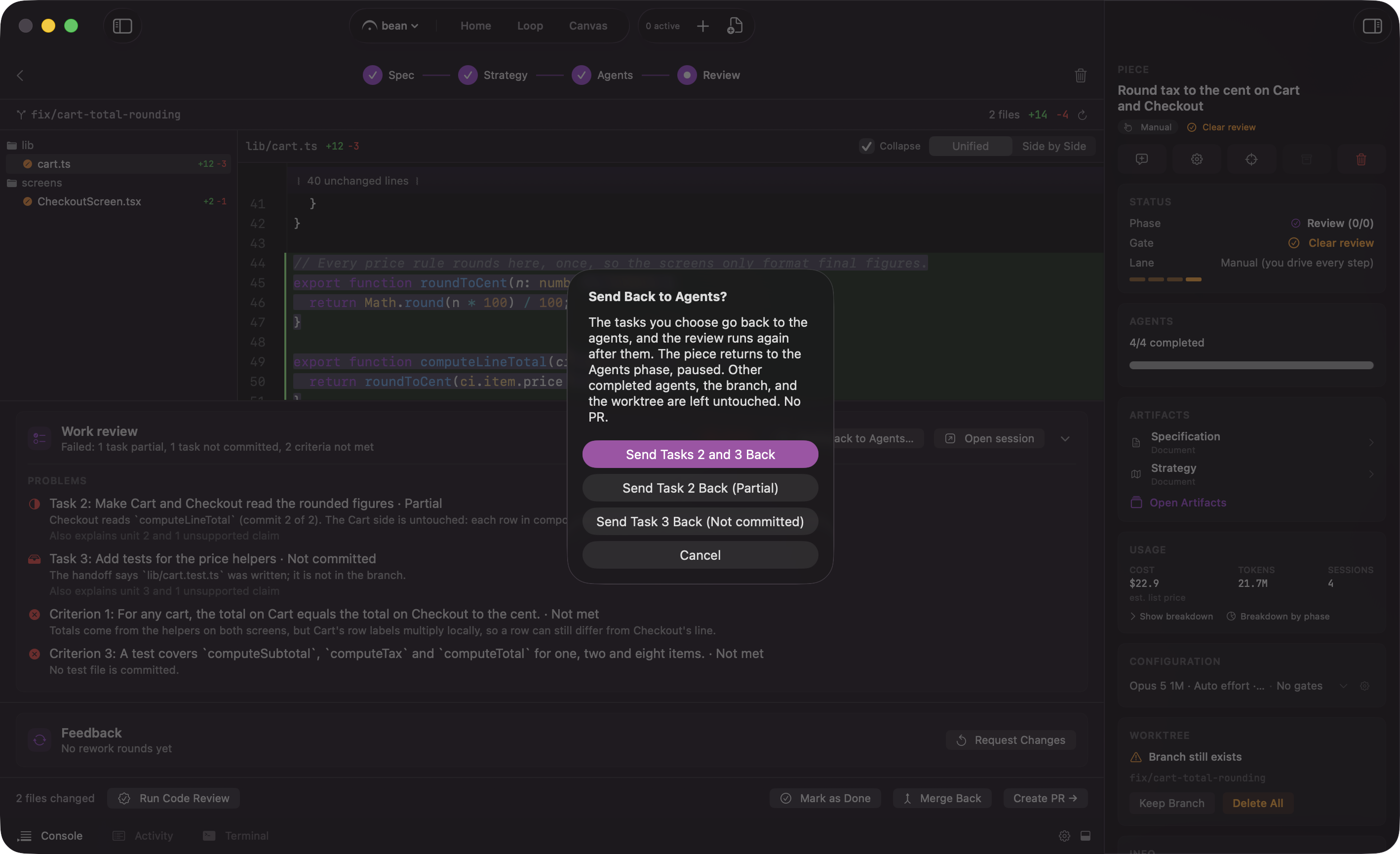Open the Strategy artifact chevron

click(x=1370, y=474)
